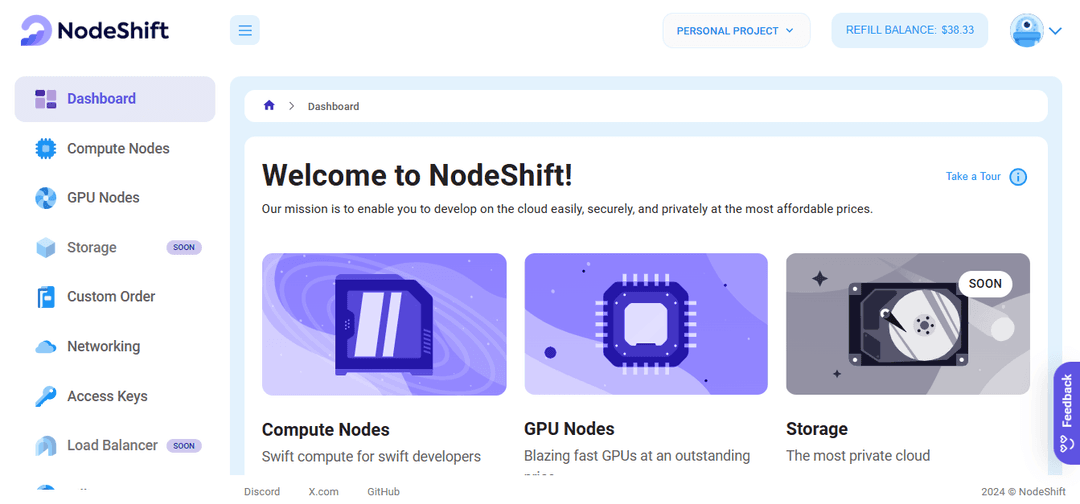Click the Compute Nodes card title
This screenshot has width=1080, height=504.
point(326,430)
